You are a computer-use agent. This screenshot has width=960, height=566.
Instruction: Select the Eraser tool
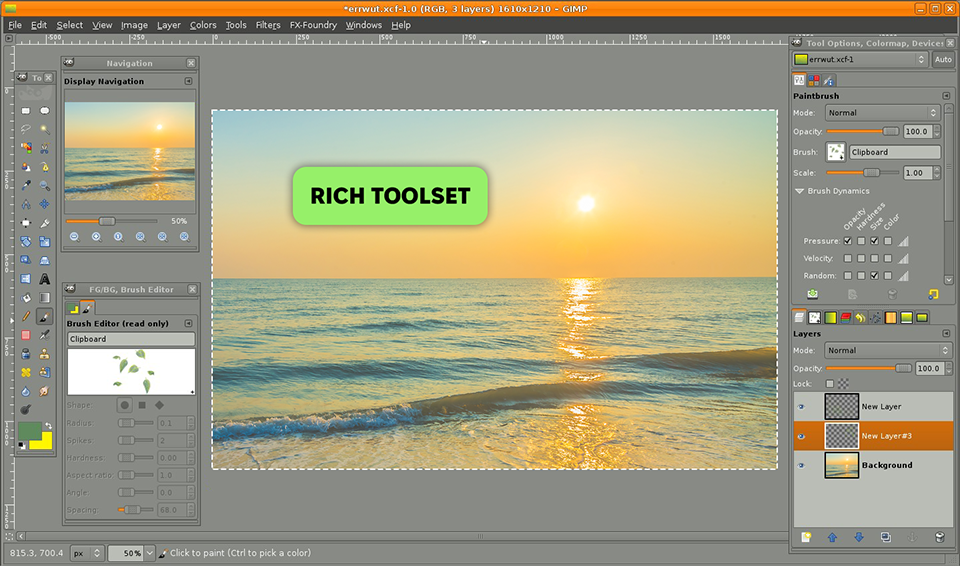tap(26, 335)
